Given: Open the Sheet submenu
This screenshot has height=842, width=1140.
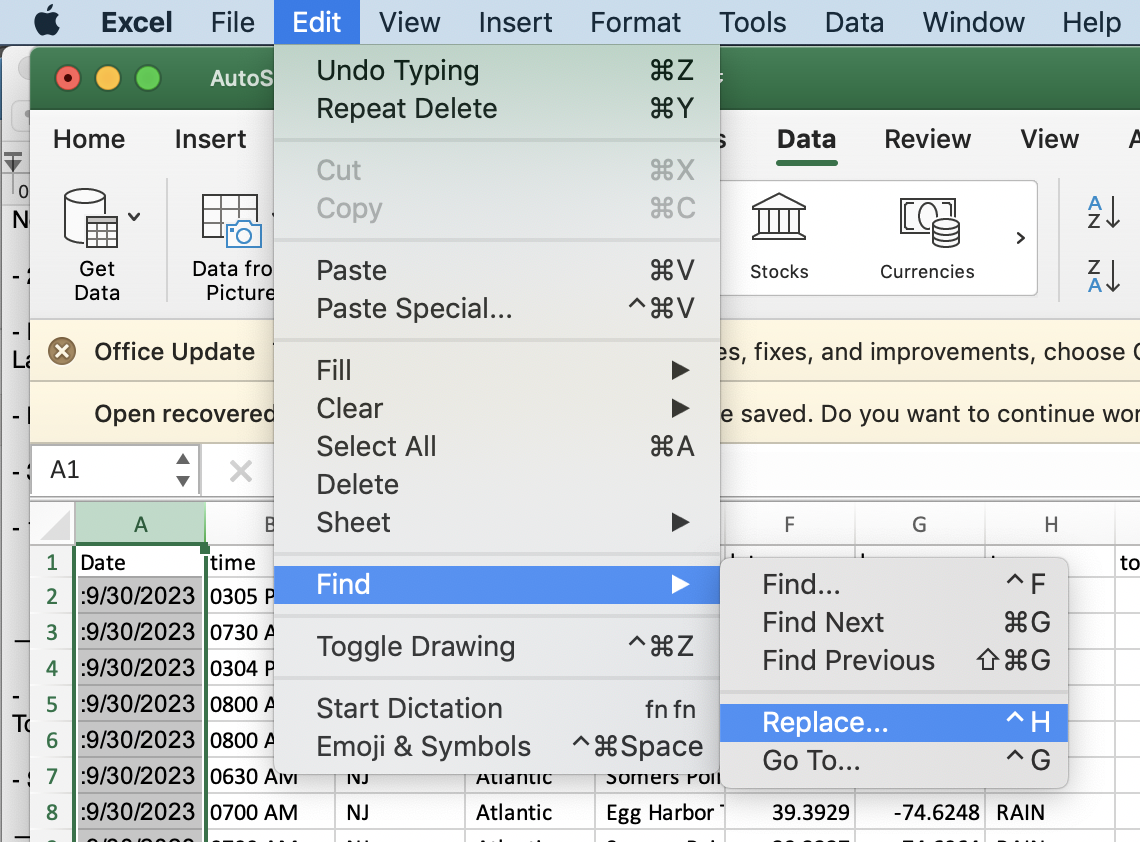Looking at the screenshot, I should pyautogui.click(x=497, y=522).
